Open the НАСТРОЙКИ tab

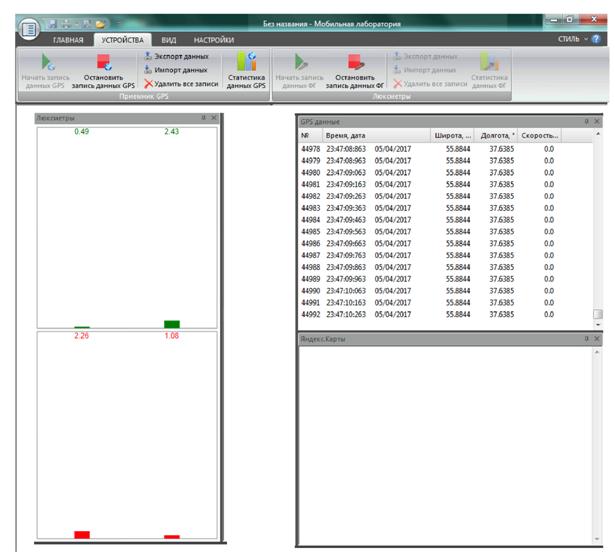coord(214,39)
